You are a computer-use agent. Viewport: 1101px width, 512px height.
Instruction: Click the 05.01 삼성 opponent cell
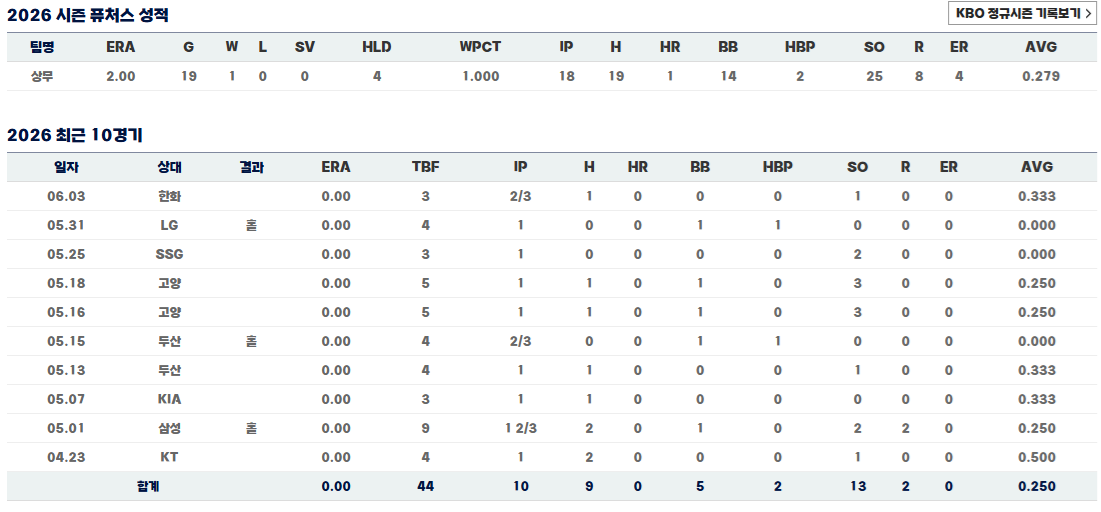click(x=169, y=428)
